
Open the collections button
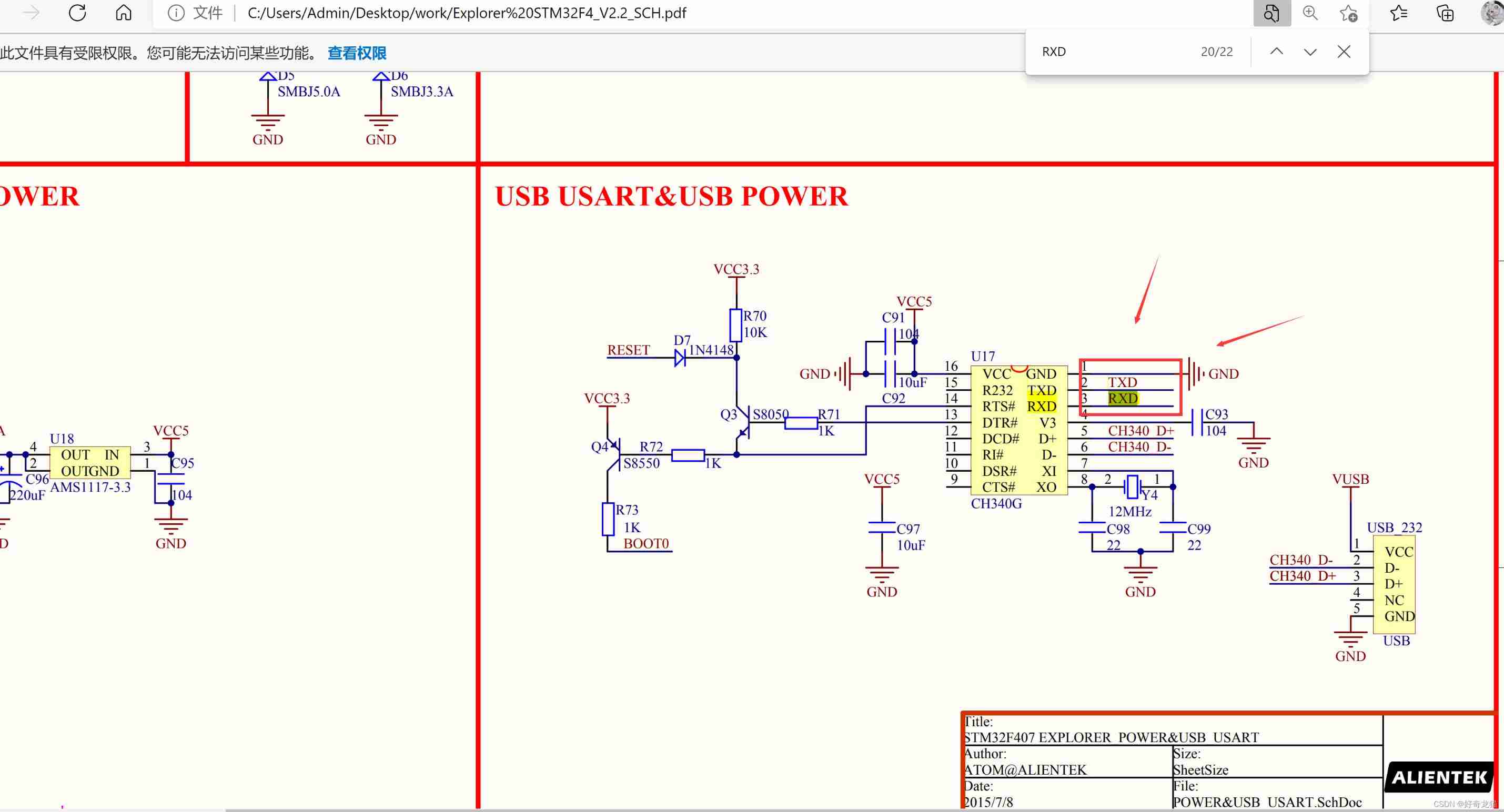click(1445, 13)
